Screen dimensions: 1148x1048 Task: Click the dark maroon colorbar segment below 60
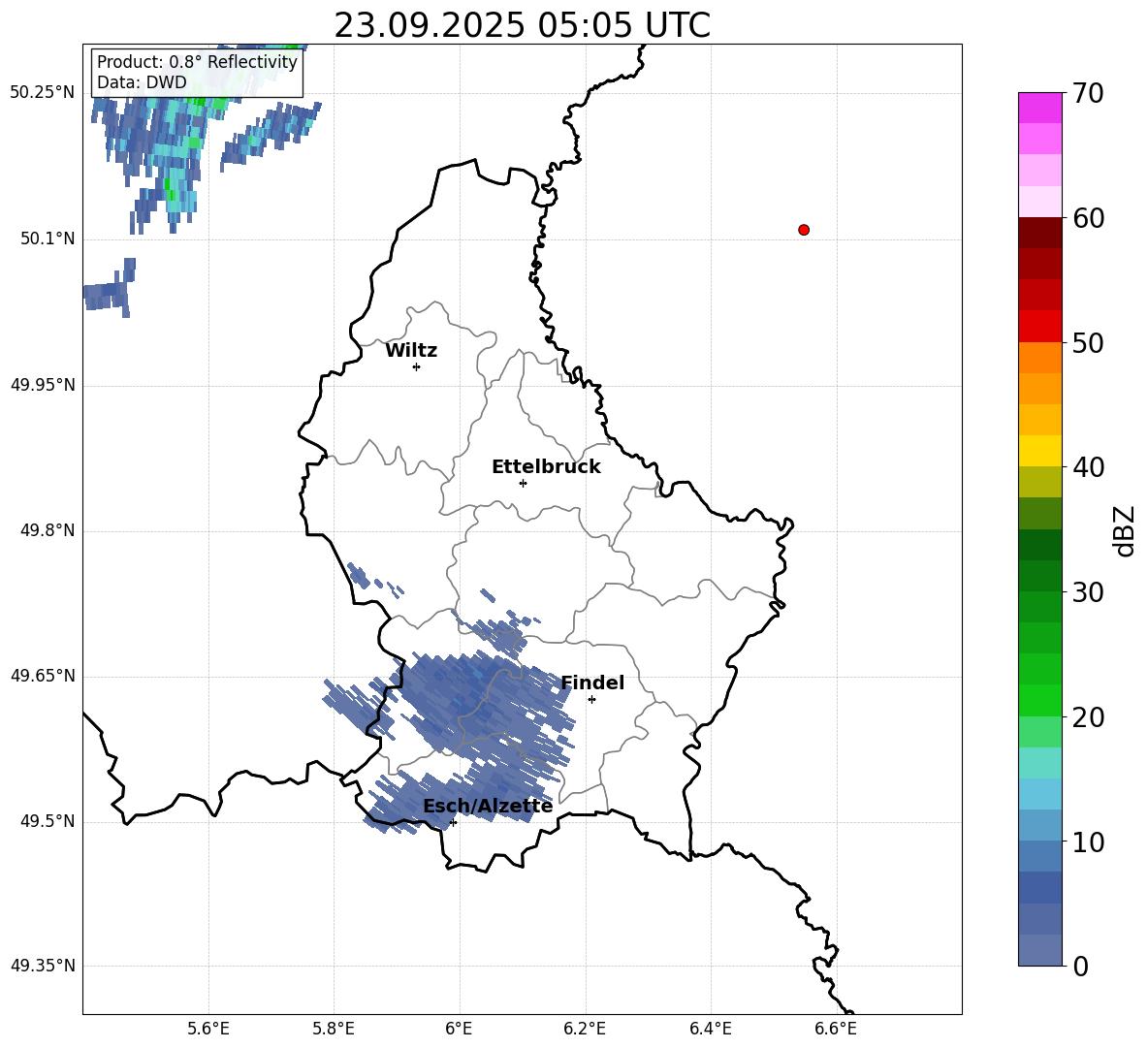pyautogui.click(x=1039, y=233)
